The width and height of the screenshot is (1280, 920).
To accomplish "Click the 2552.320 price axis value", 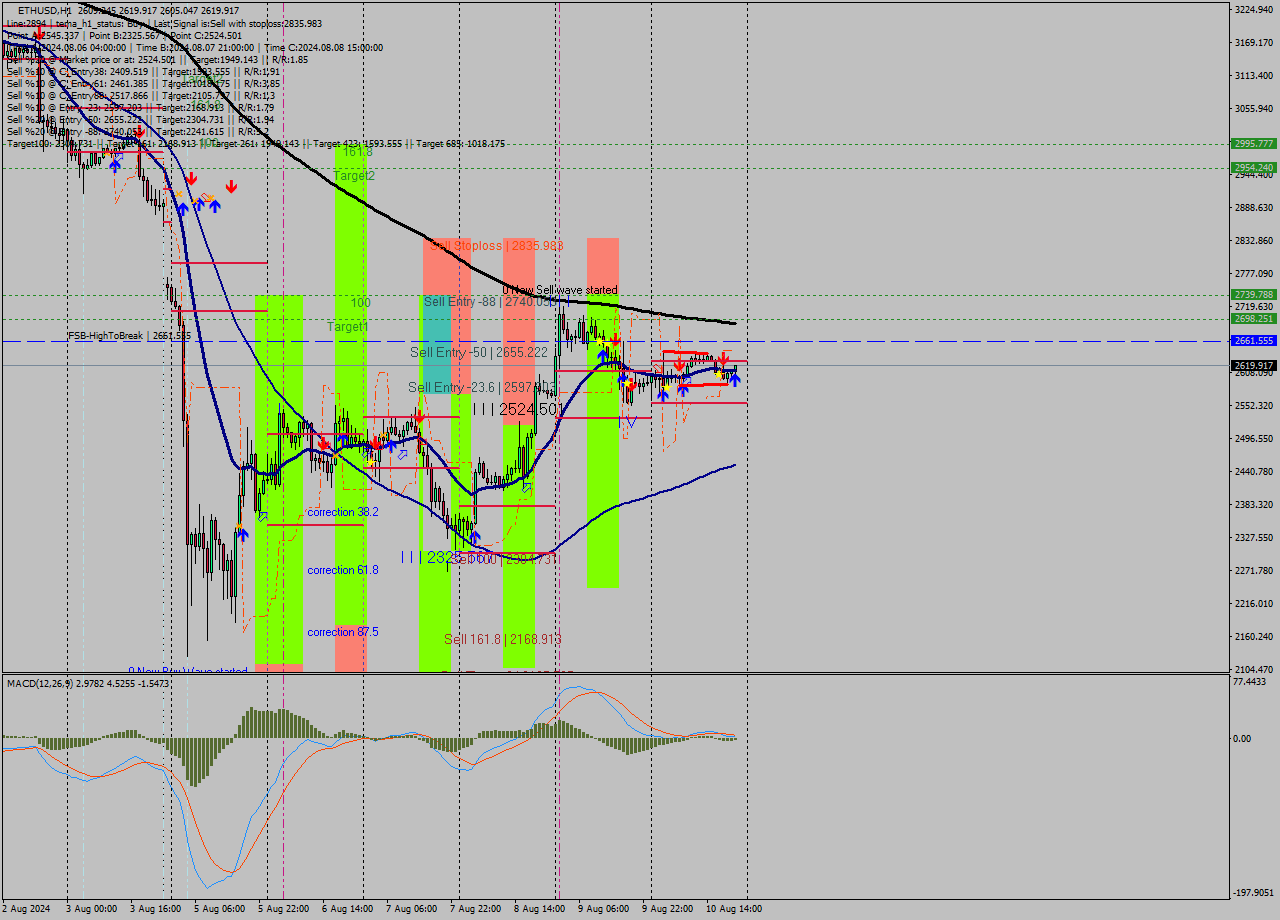I will [x=1254, y=405].
